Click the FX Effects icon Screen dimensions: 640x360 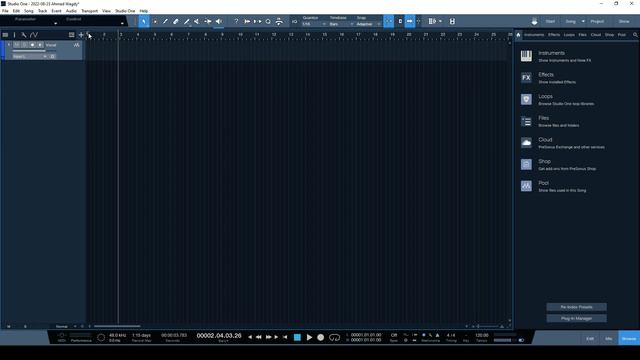tap(526, 78)
